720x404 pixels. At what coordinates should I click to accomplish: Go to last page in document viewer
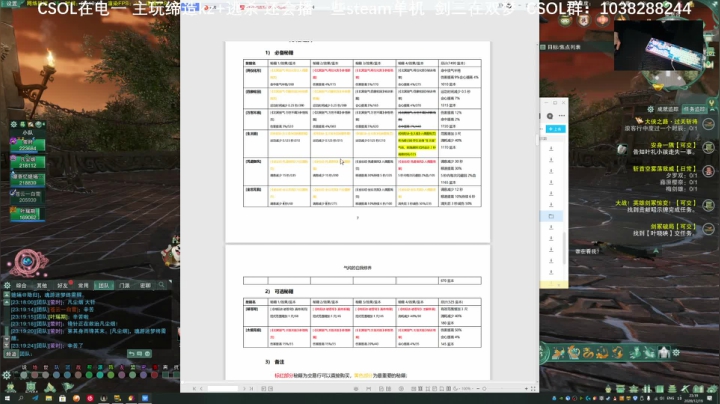pyautogui.click(x=251, y=389)
